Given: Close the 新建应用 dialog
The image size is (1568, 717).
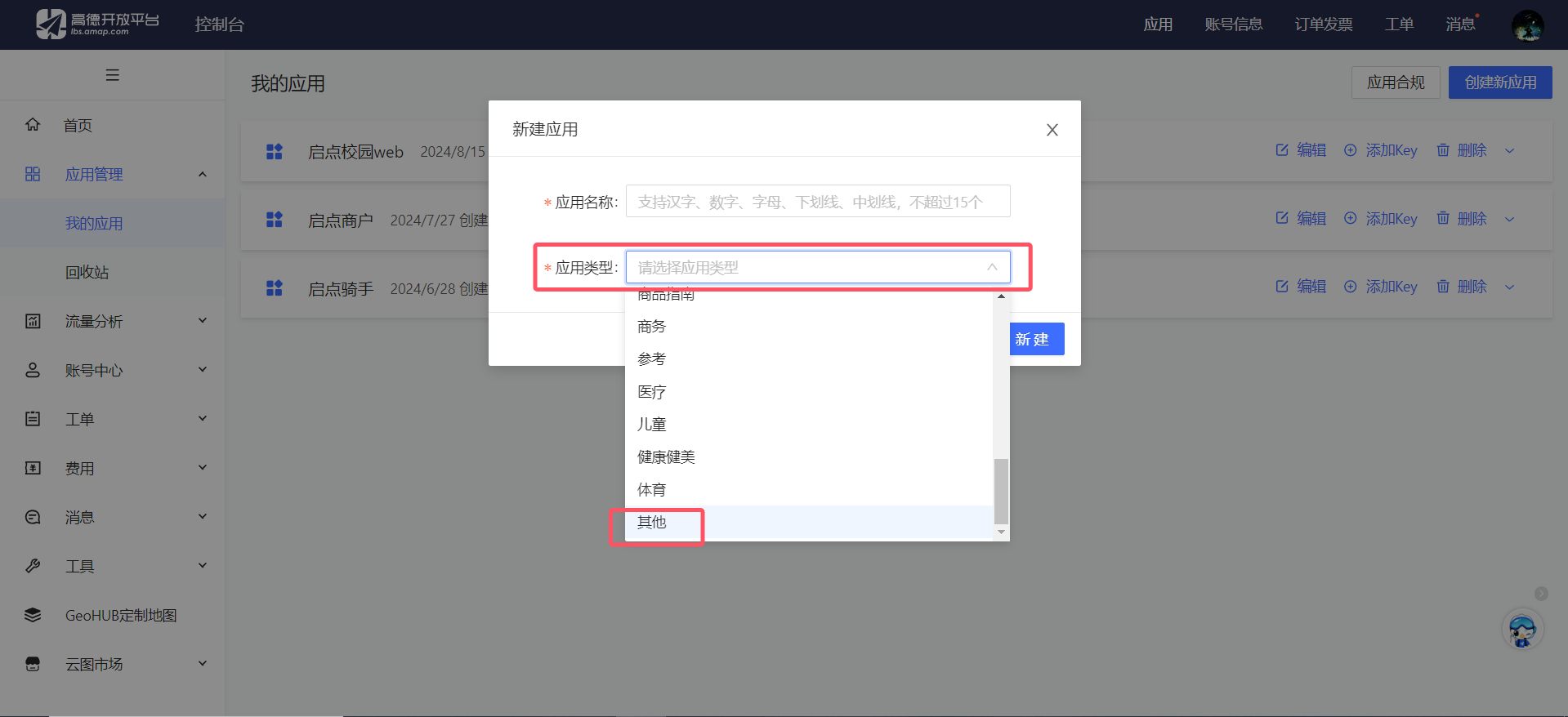Looking at the screenshot, I should (x=1052, y=130).
